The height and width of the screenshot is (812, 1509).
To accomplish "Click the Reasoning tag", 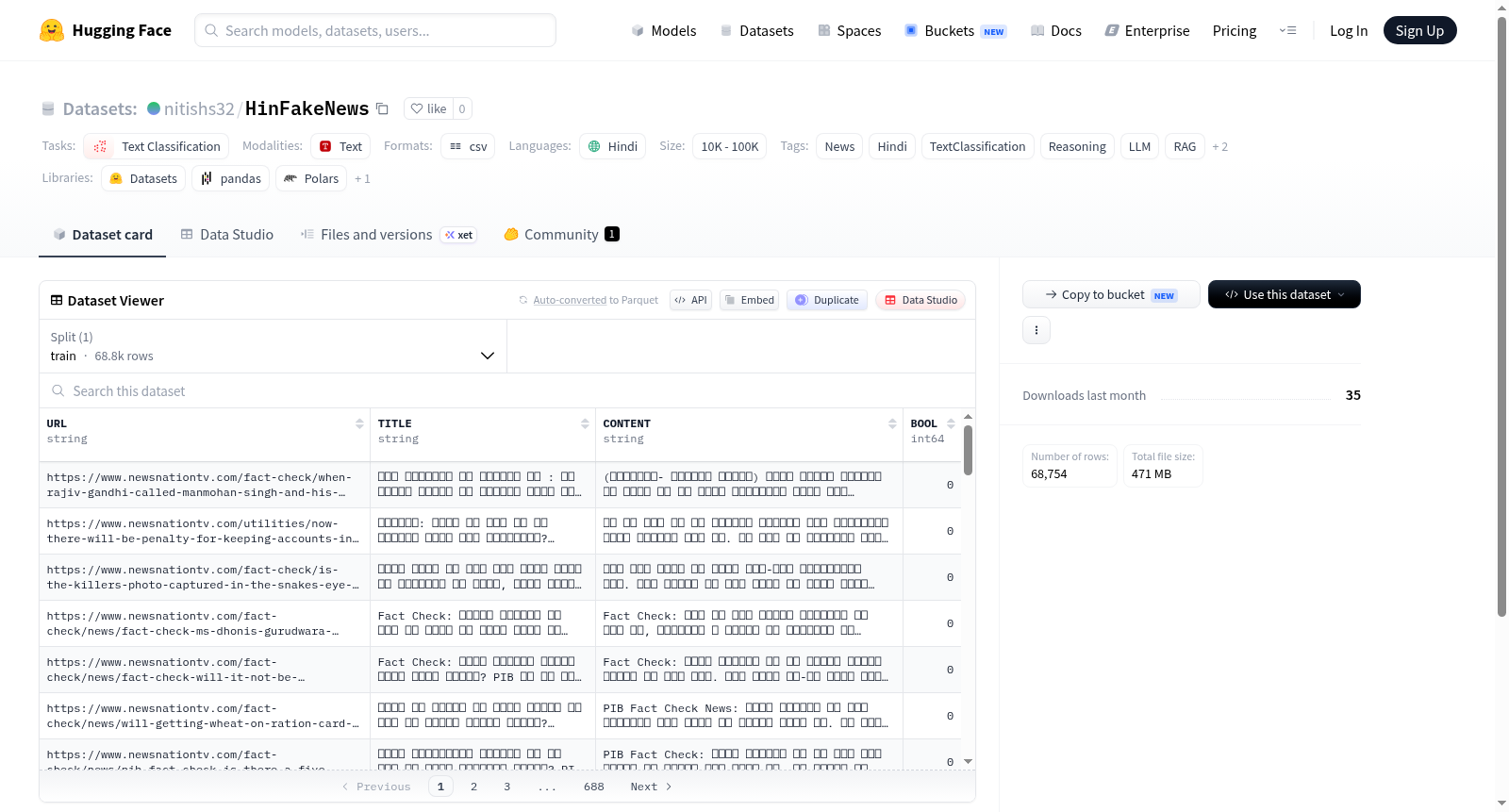I will coord(1077,146).
